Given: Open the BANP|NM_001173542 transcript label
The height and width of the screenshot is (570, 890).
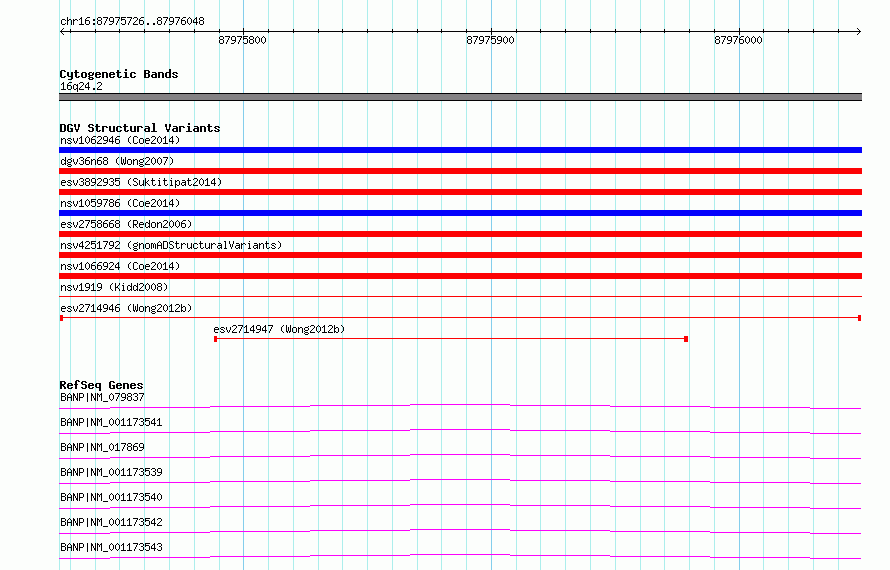Looking at the screenshot, I should pos(111,522).
